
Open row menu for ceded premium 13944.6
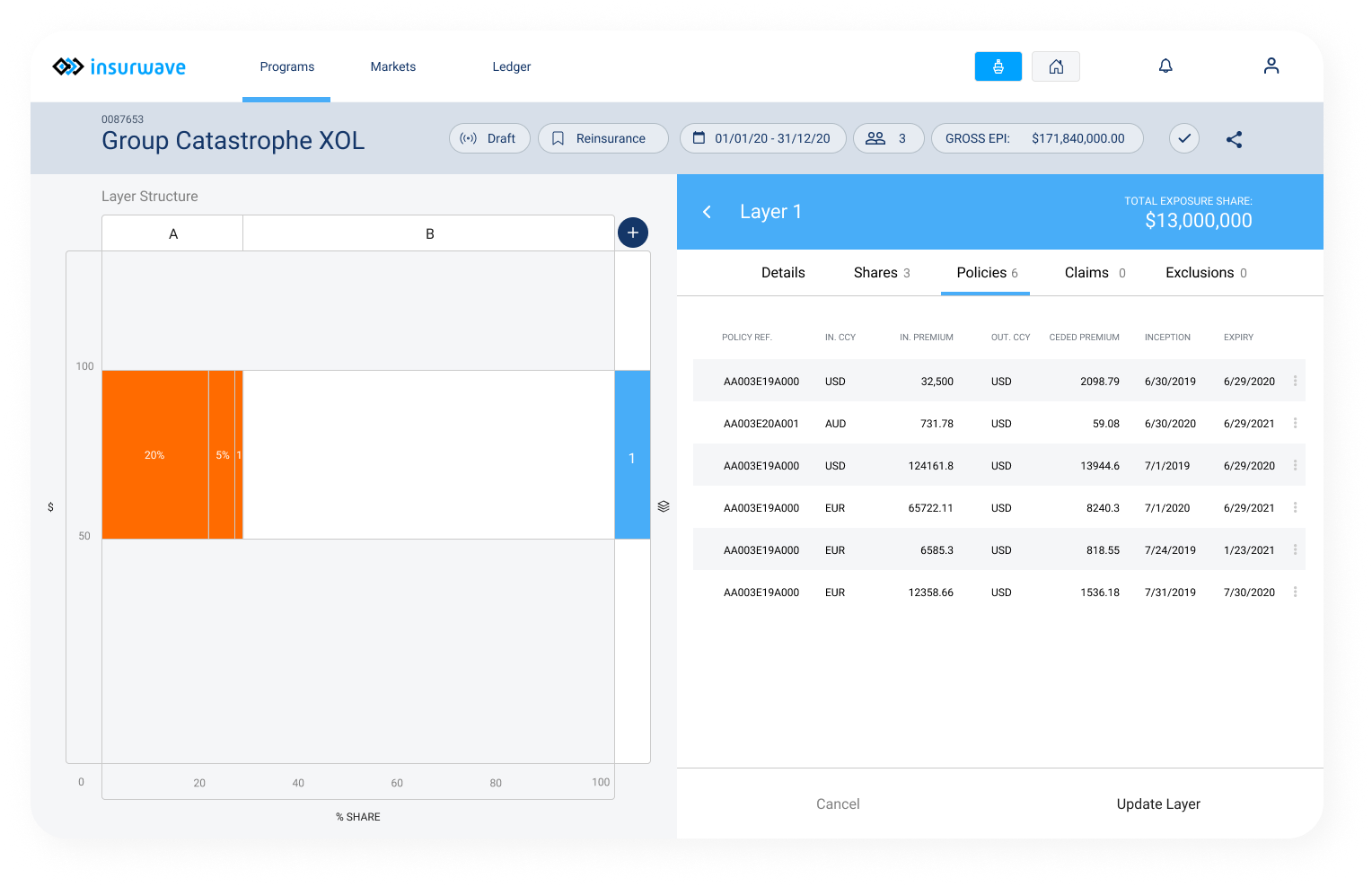tap(1295, 465)
